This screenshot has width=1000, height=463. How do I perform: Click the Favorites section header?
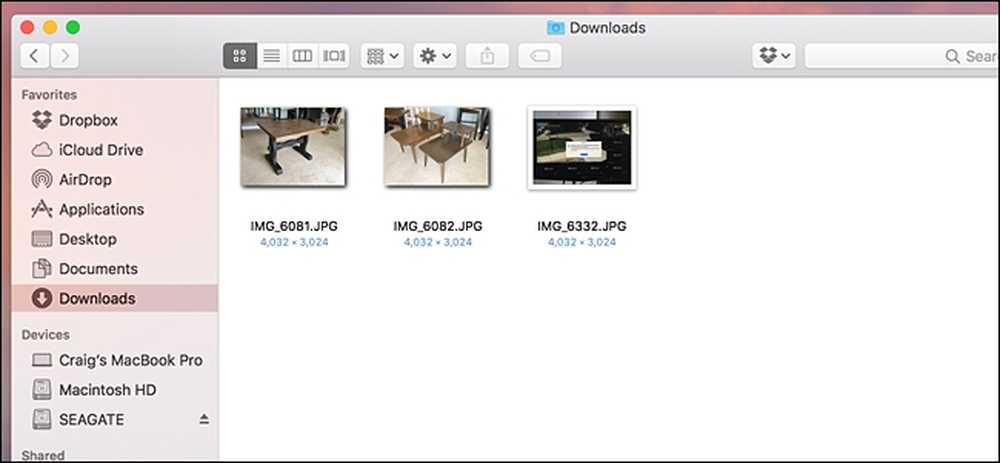point(49,94)
